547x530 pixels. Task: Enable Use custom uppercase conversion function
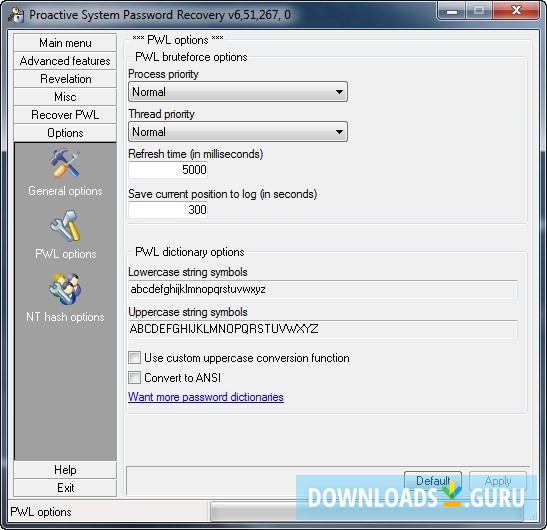135,358
